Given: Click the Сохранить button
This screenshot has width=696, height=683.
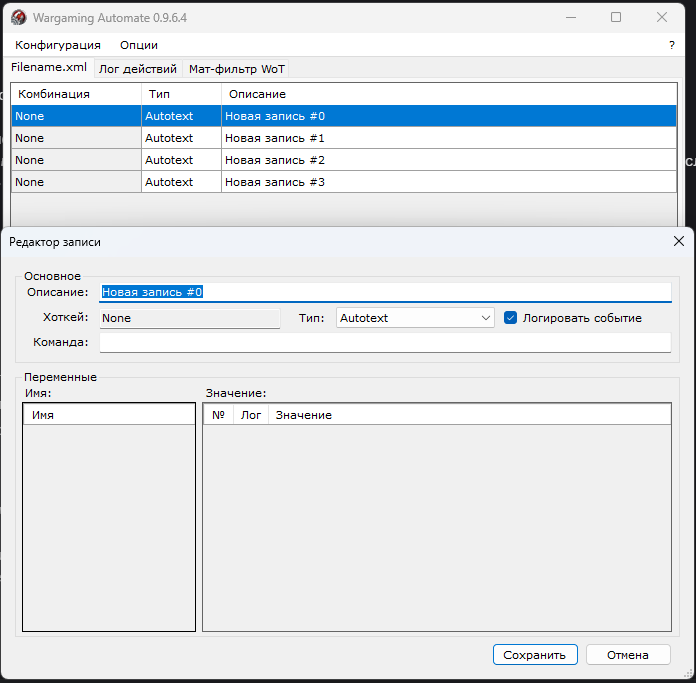Looking at the screenshot, I should (x=535, y=655).
